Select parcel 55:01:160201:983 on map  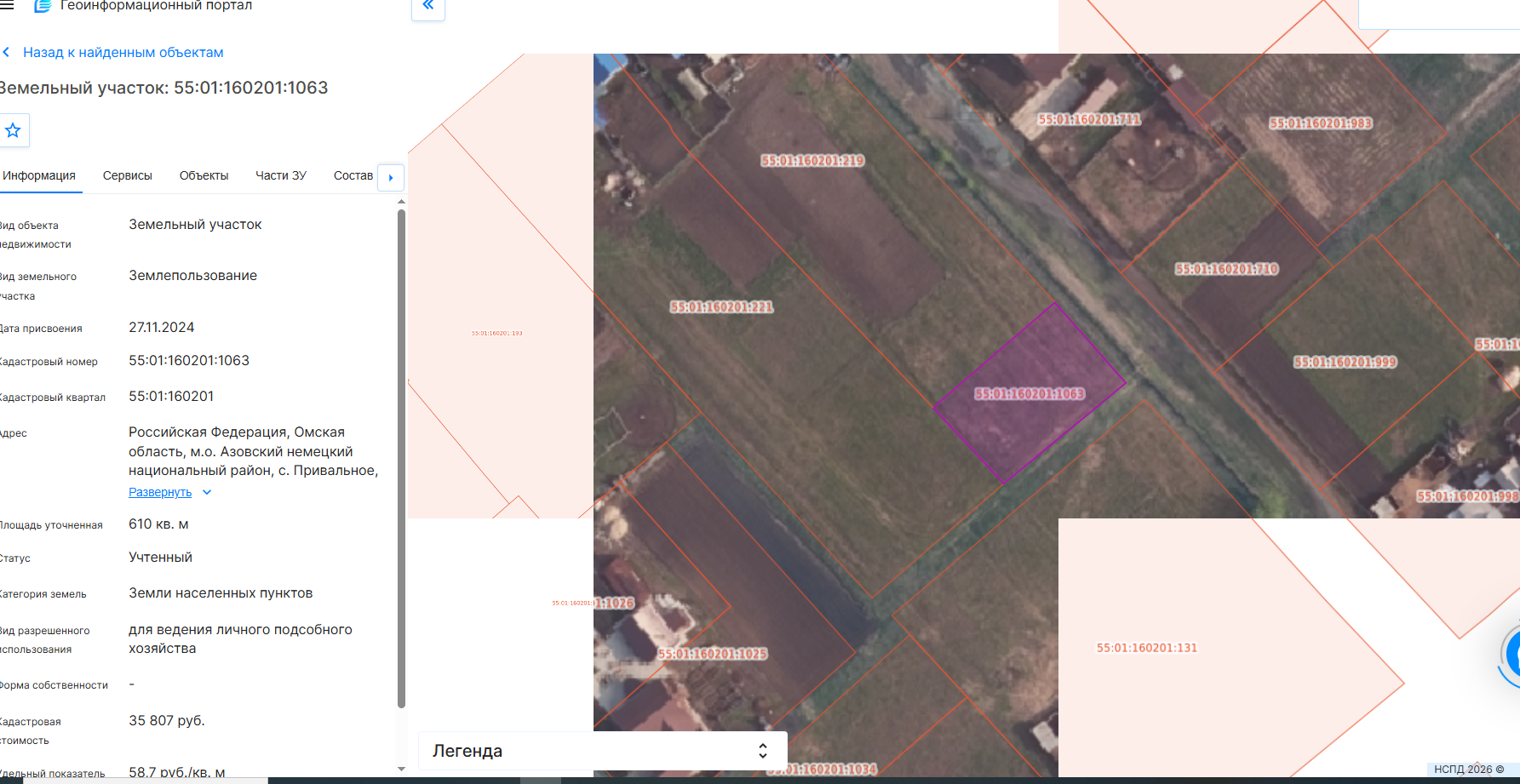[x=1321, y=123]
